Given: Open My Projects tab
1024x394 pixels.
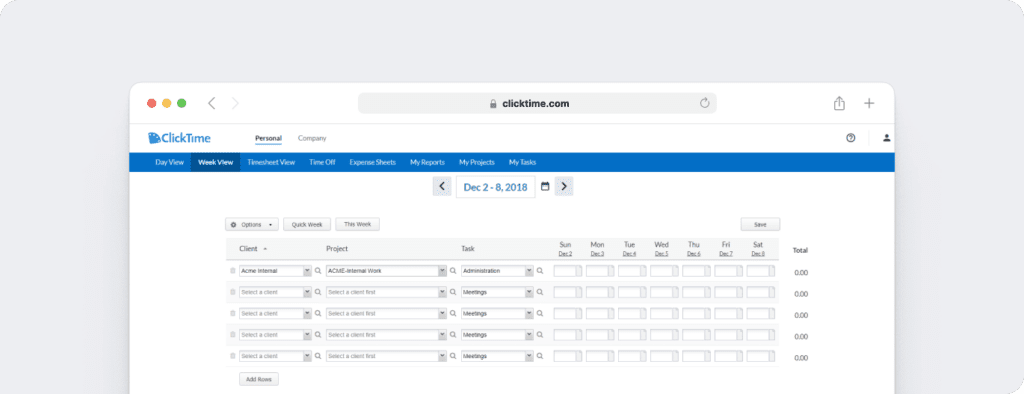Looking at the screenshot, I should 477,162.
